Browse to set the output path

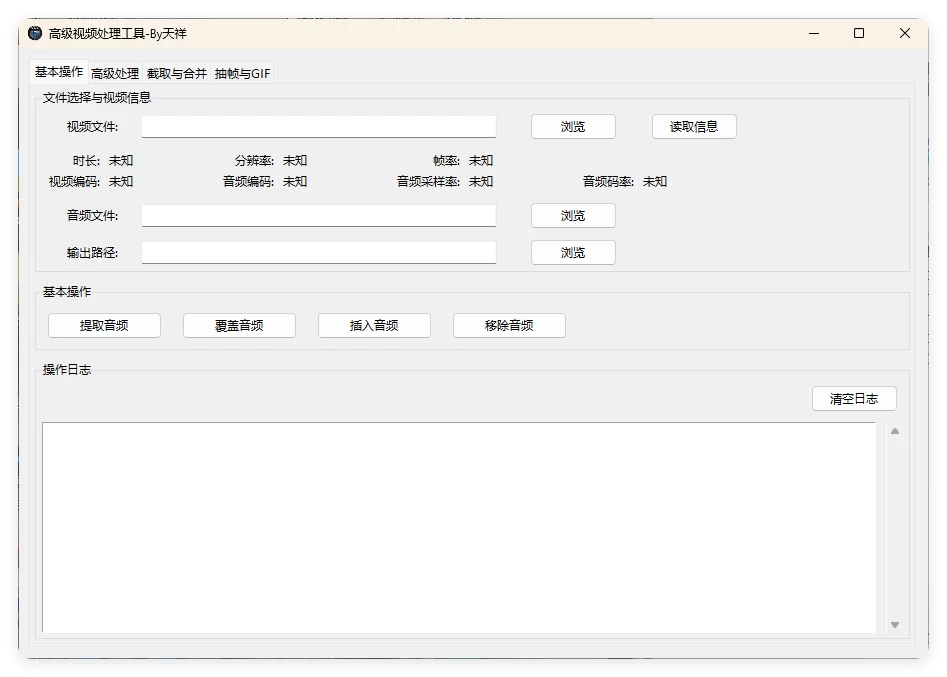pyautogui.click(x=572, y=252)
